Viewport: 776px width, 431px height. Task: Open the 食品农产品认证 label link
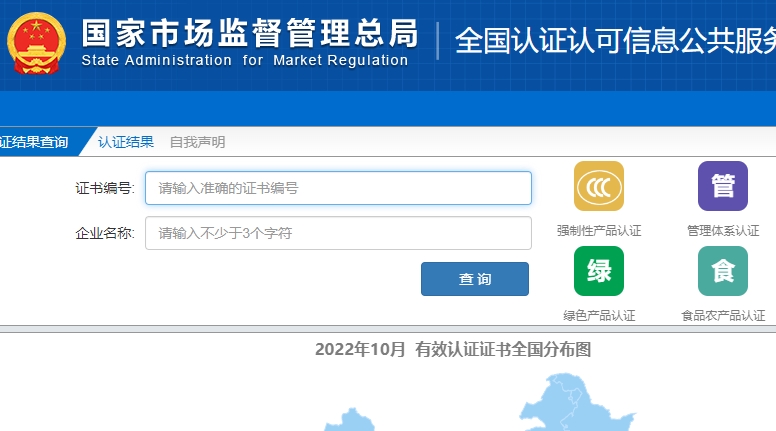[x=722, y=316]
